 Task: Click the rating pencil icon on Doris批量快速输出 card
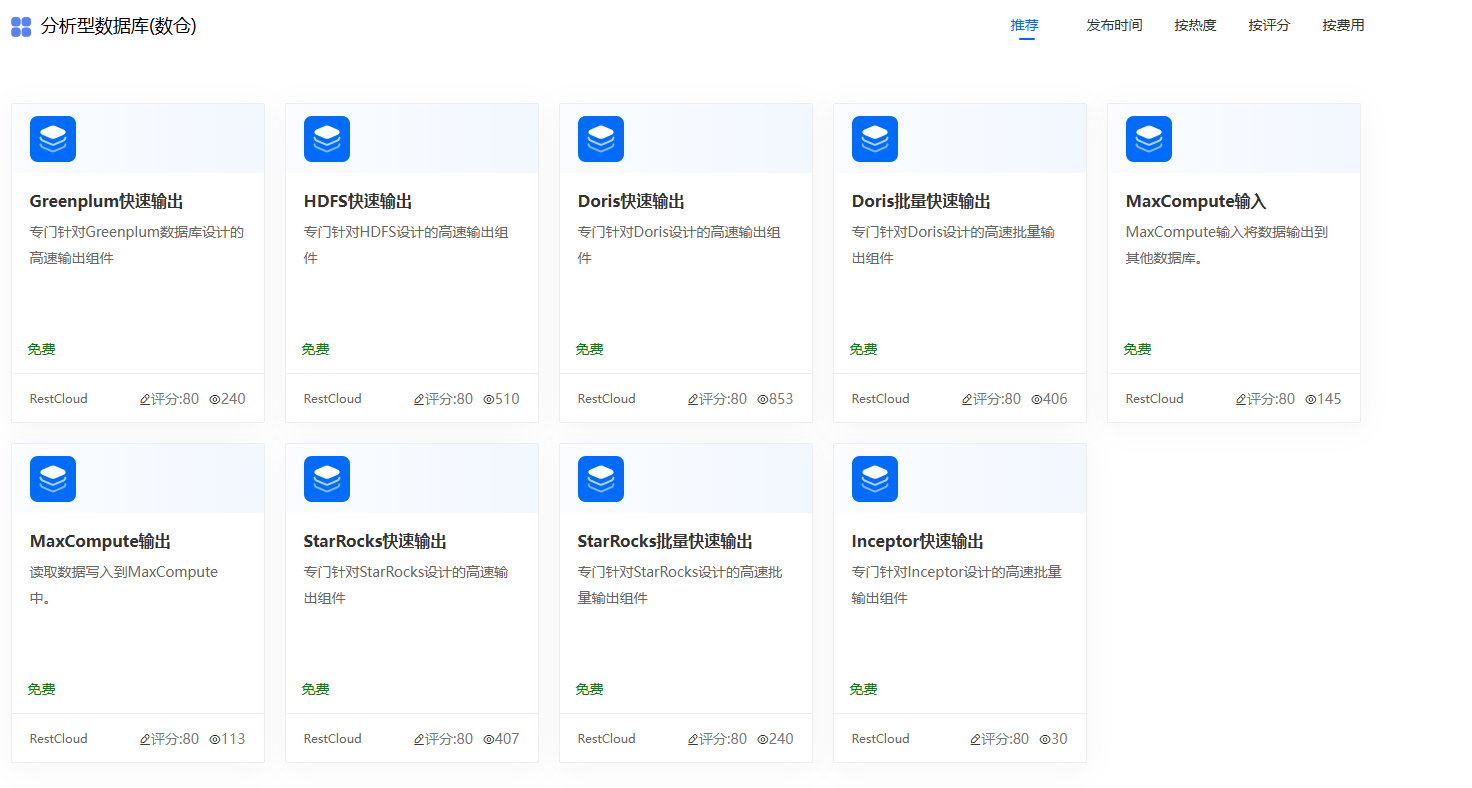(x=967, y=399)
